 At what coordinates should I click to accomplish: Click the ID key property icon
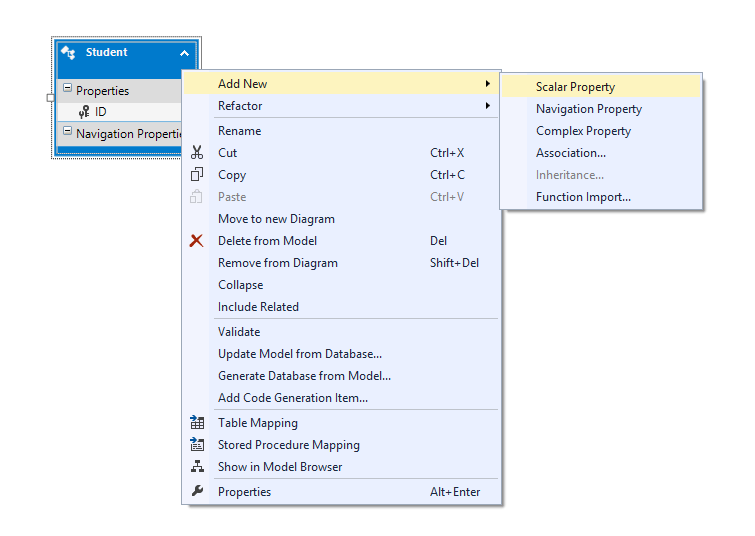pos(84,112)
